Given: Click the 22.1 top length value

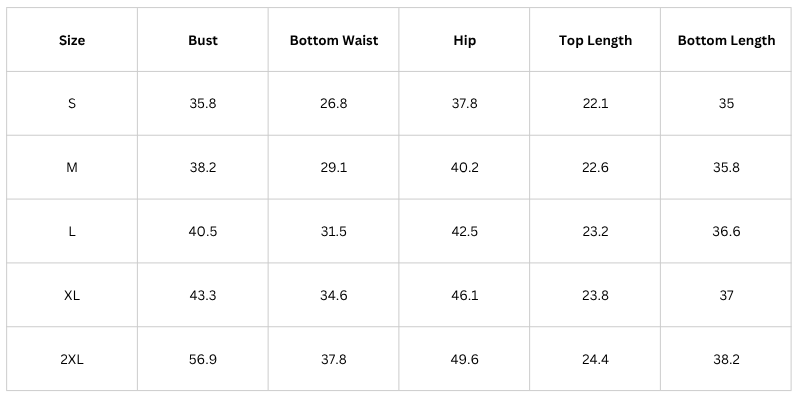Looking at the screenshot, I should coord(595,104).
